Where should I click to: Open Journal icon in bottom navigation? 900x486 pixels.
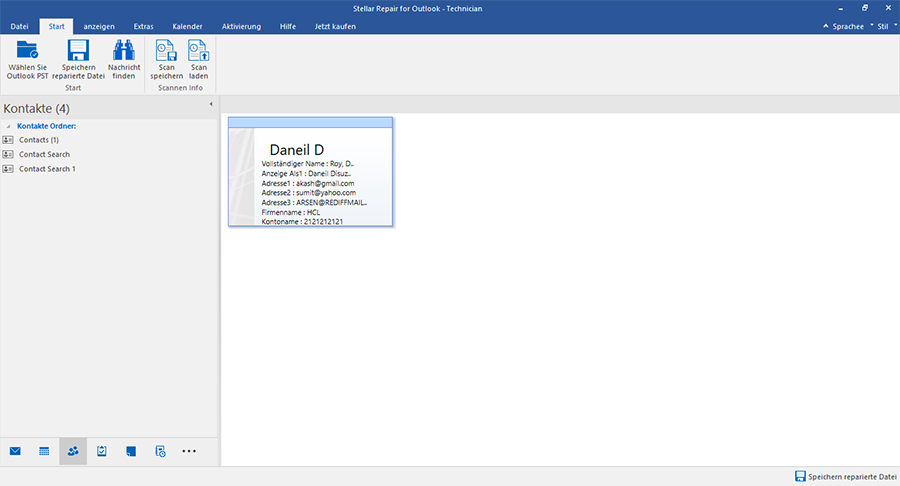[160, 451]
